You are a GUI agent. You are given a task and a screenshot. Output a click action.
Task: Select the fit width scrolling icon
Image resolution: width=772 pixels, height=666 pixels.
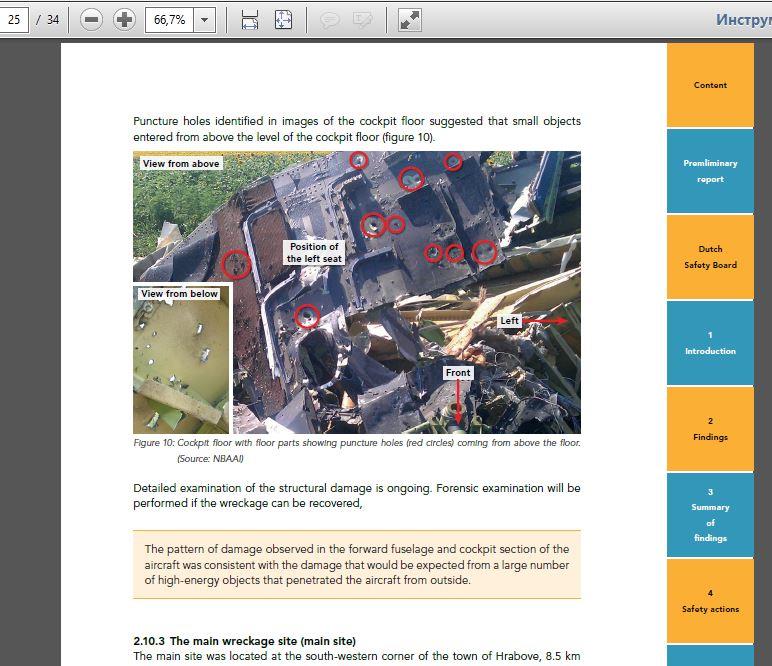coord(250,20)
